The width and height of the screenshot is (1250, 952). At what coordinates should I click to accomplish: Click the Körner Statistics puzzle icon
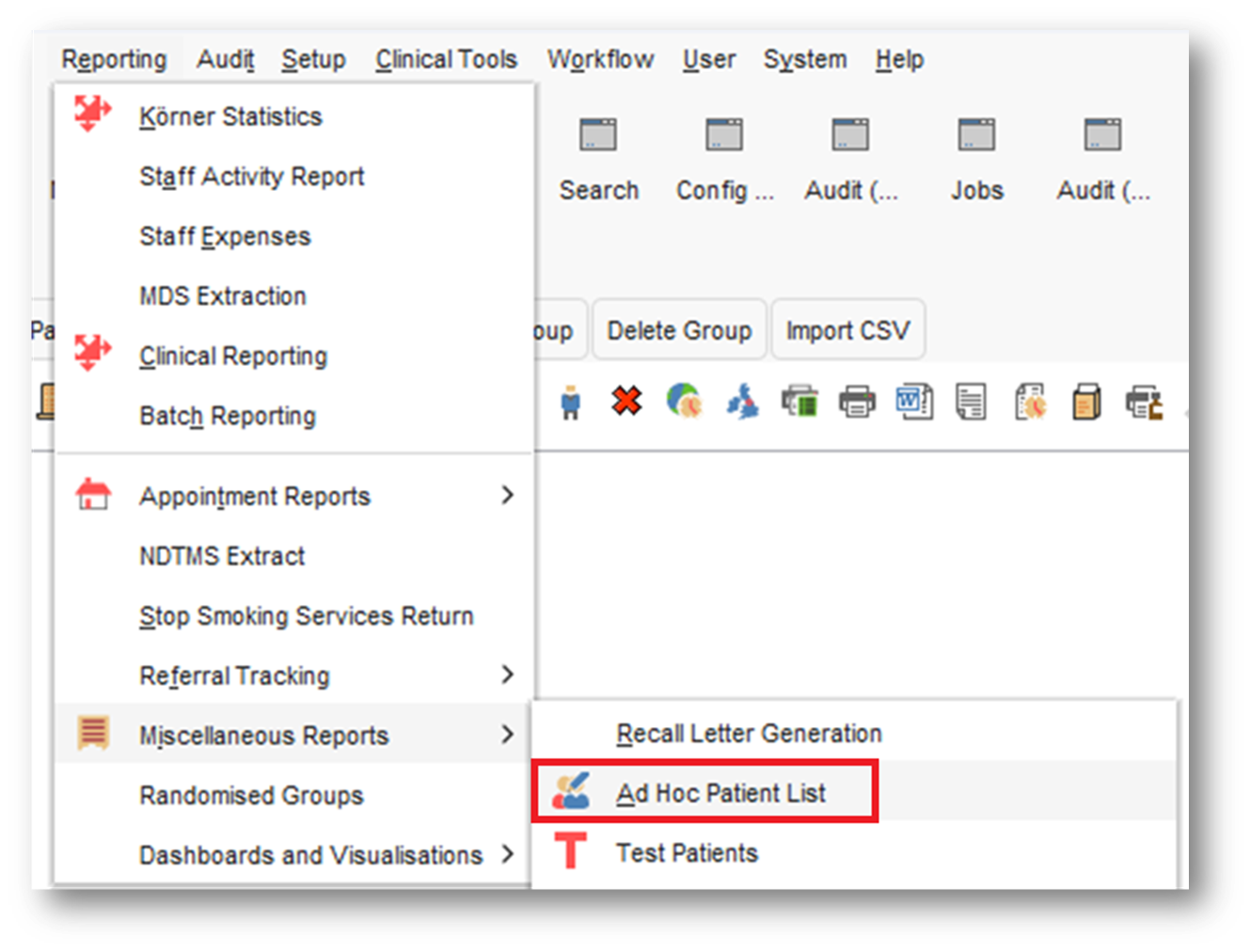pos(92,114)
